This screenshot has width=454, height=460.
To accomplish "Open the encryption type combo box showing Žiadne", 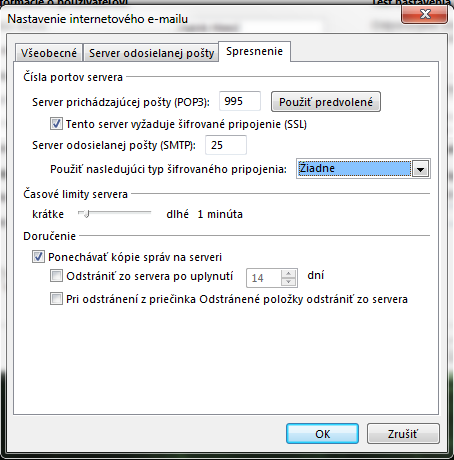I will 363,169.
